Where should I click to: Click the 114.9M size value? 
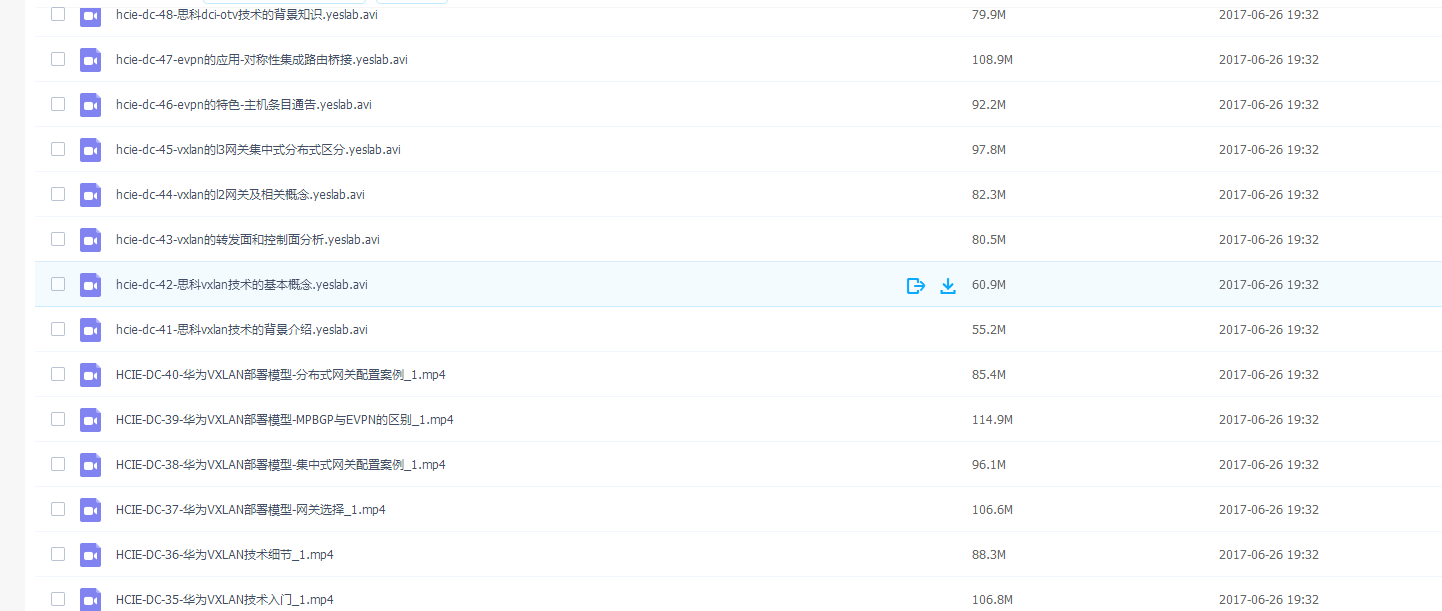point(992,420)
